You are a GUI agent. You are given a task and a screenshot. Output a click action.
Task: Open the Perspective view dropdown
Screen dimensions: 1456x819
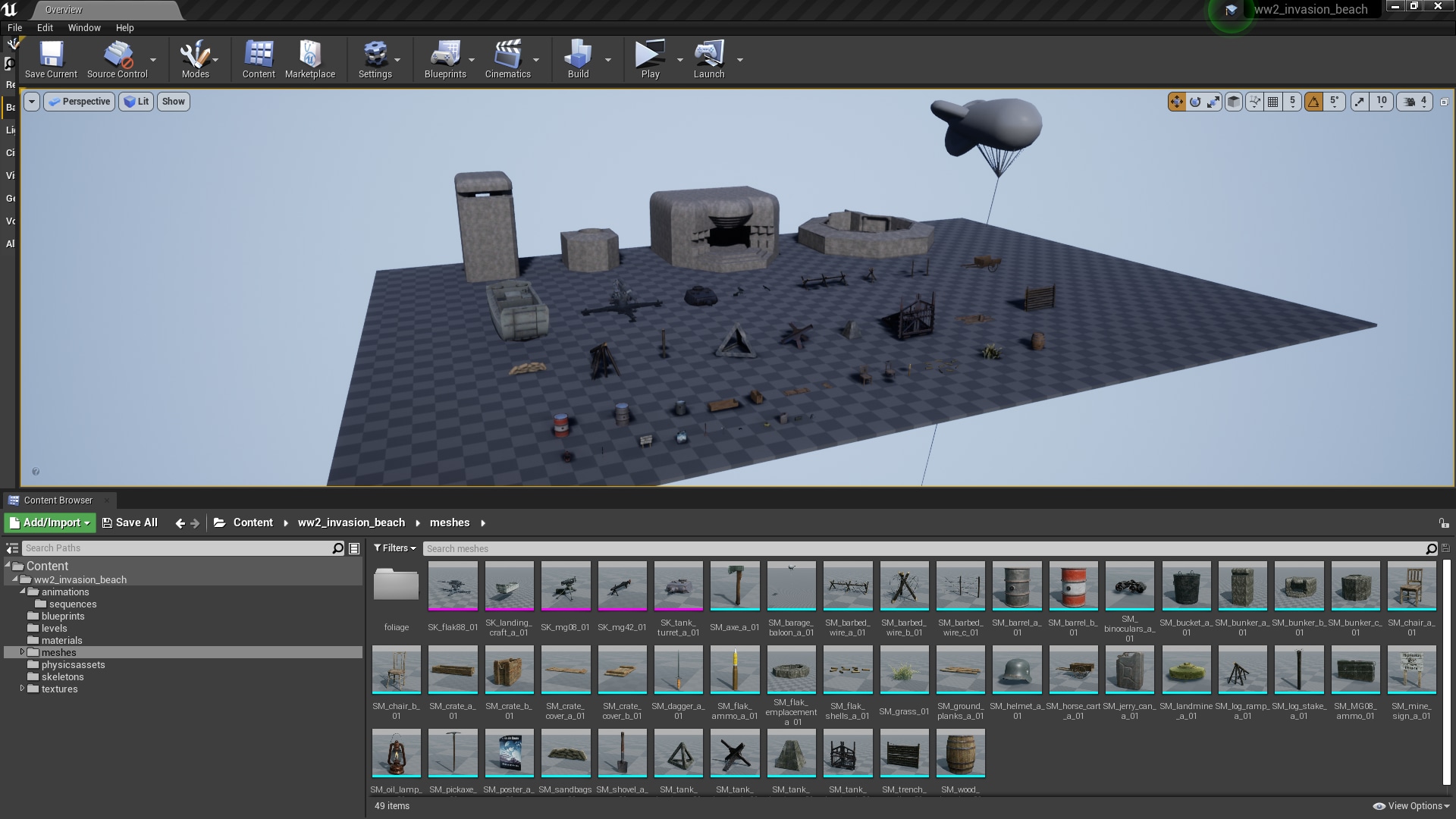[79, 102]
